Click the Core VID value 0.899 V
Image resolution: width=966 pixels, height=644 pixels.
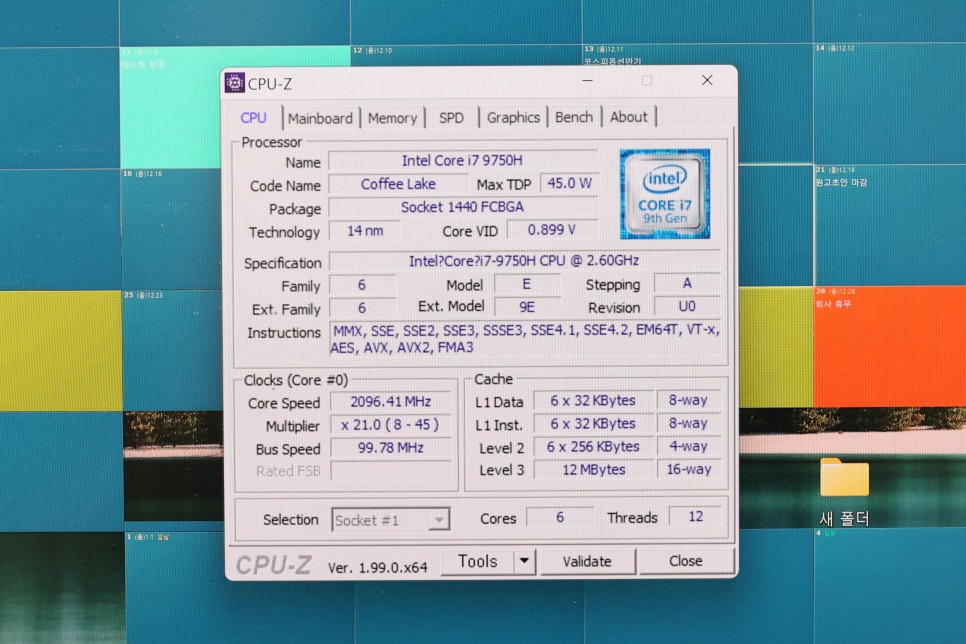click(551, 230)
